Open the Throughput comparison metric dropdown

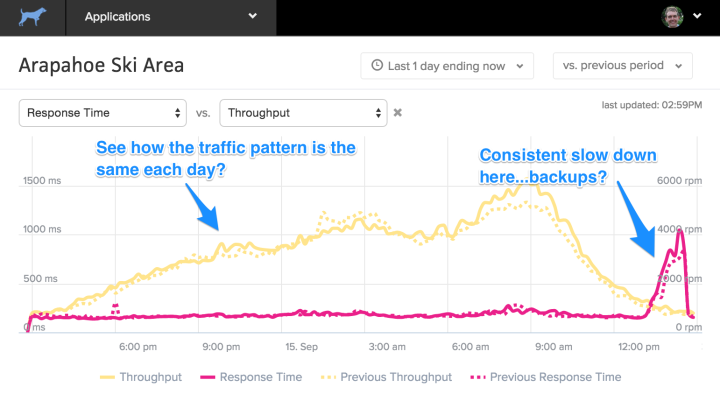click(303, 113)
